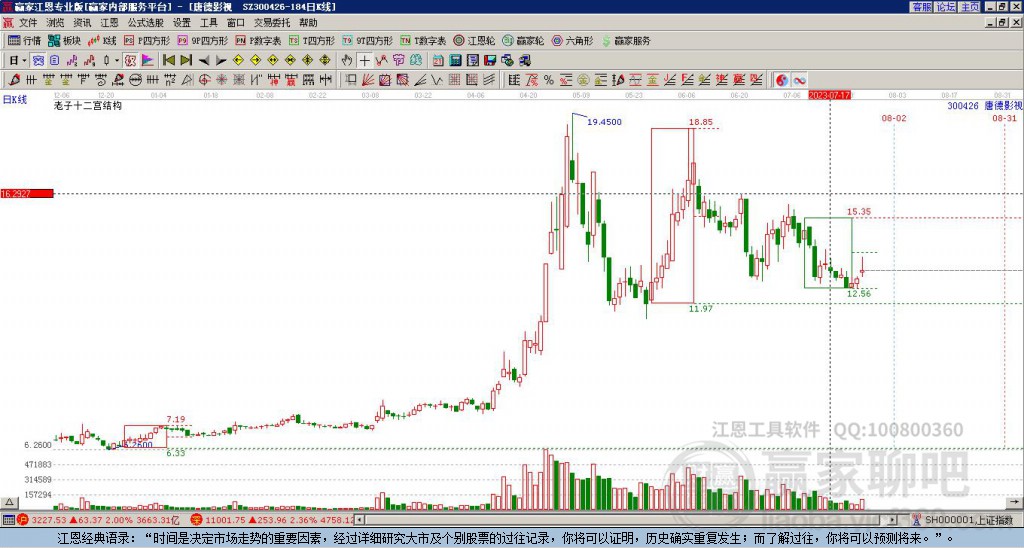
Task: Click the circled target crosshair tool
Action: (204, 80)
